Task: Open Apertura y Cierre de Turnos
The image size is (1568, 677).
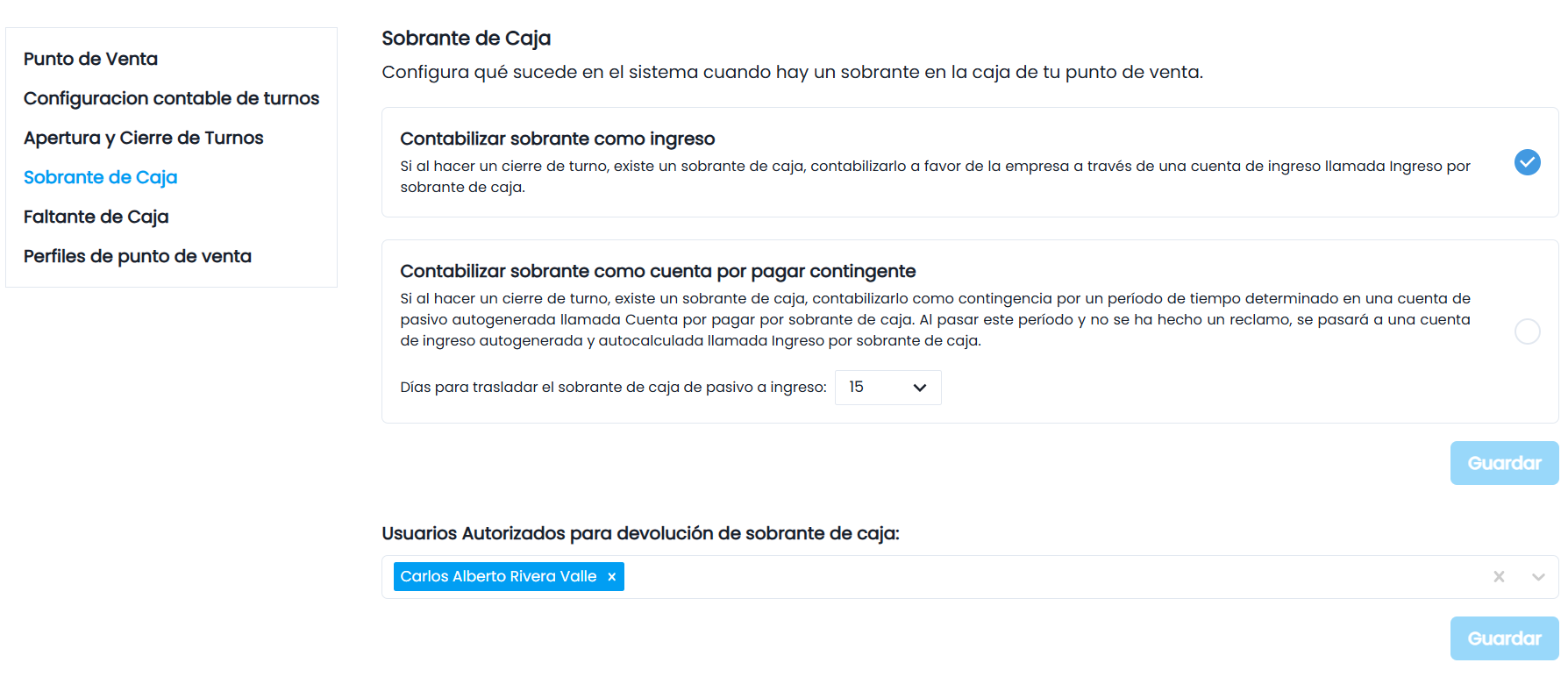Action: (x=143, y=138)
